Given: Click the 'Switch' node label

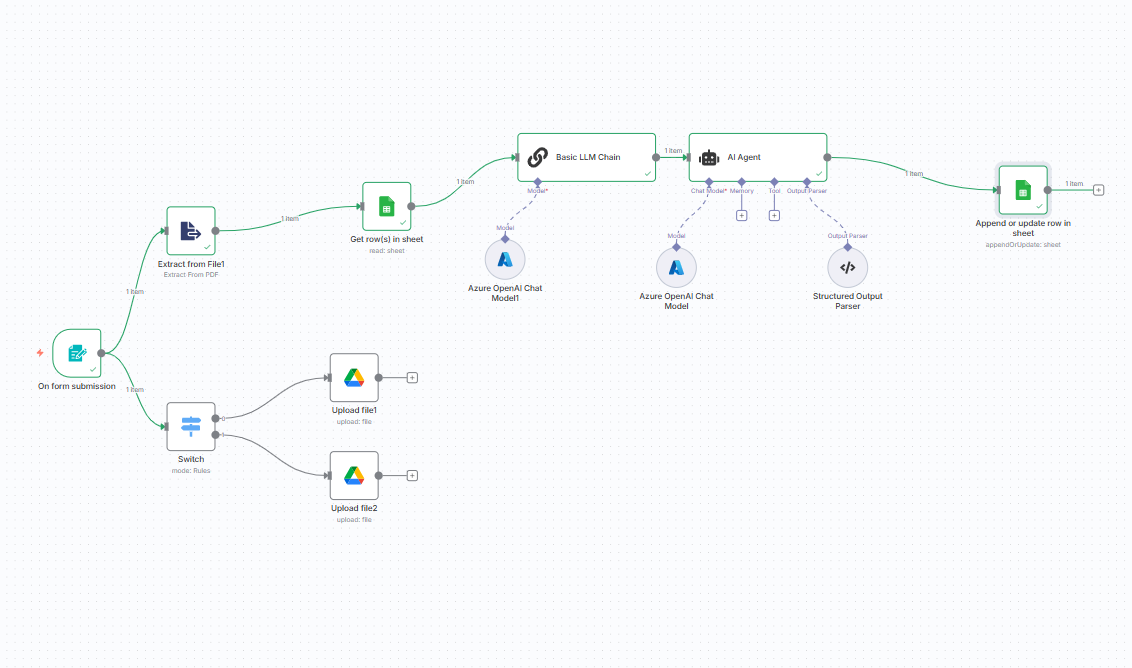Looking at the screenshot, I should (191, 459).
